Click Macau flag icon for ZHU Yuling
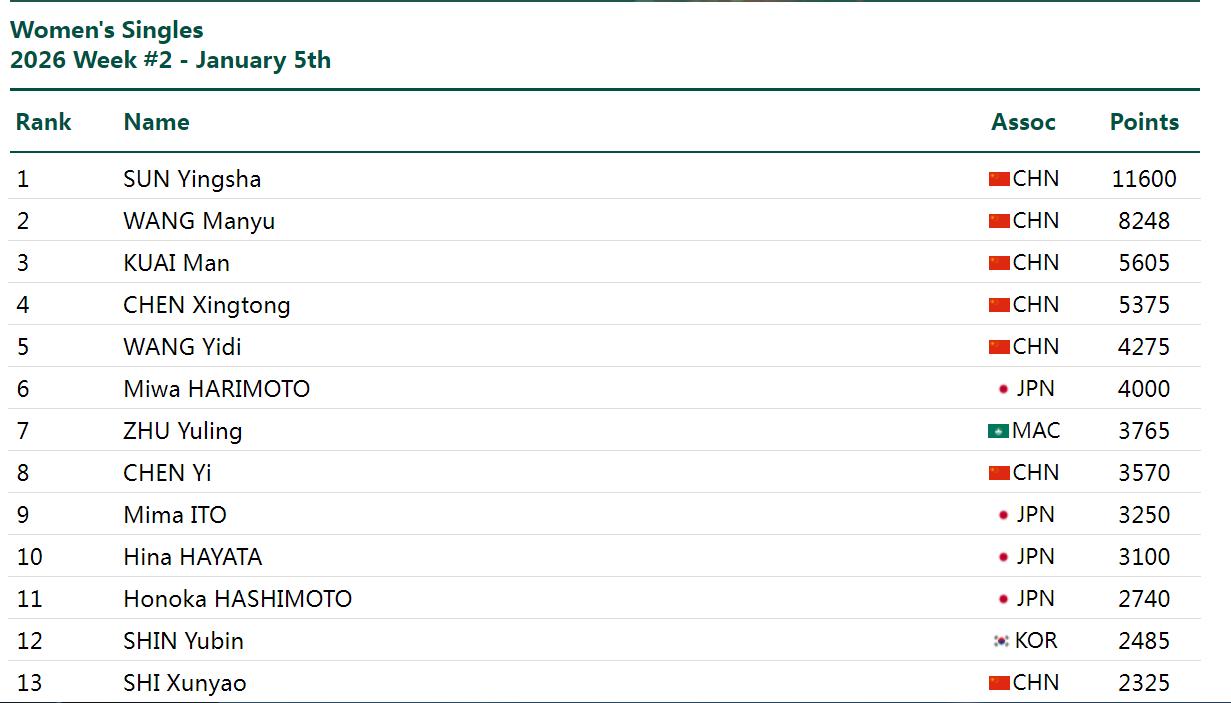The height and width of the screenshot is (703, 1231). point(998,431)
